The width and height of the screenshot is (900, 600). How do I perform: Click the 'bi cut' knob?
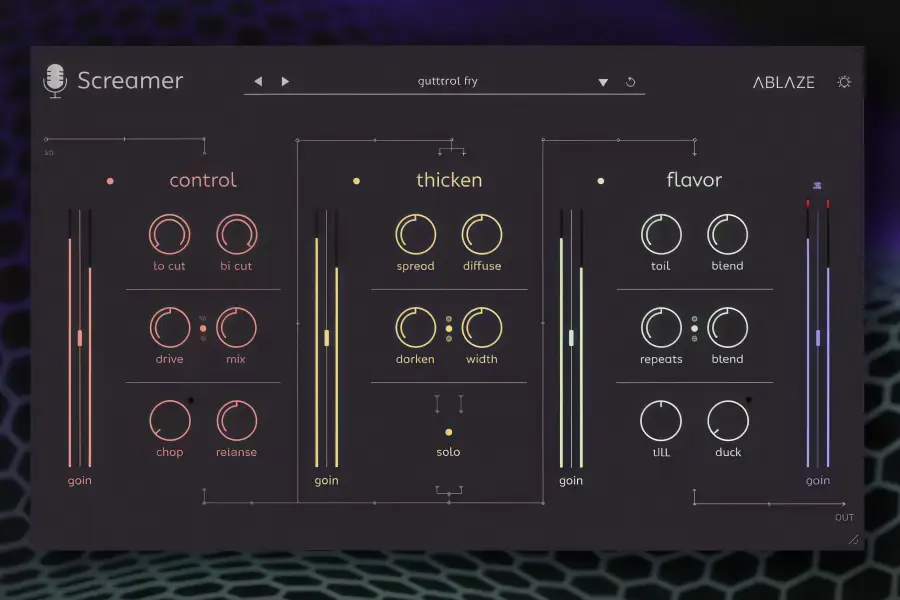(236, 234)
